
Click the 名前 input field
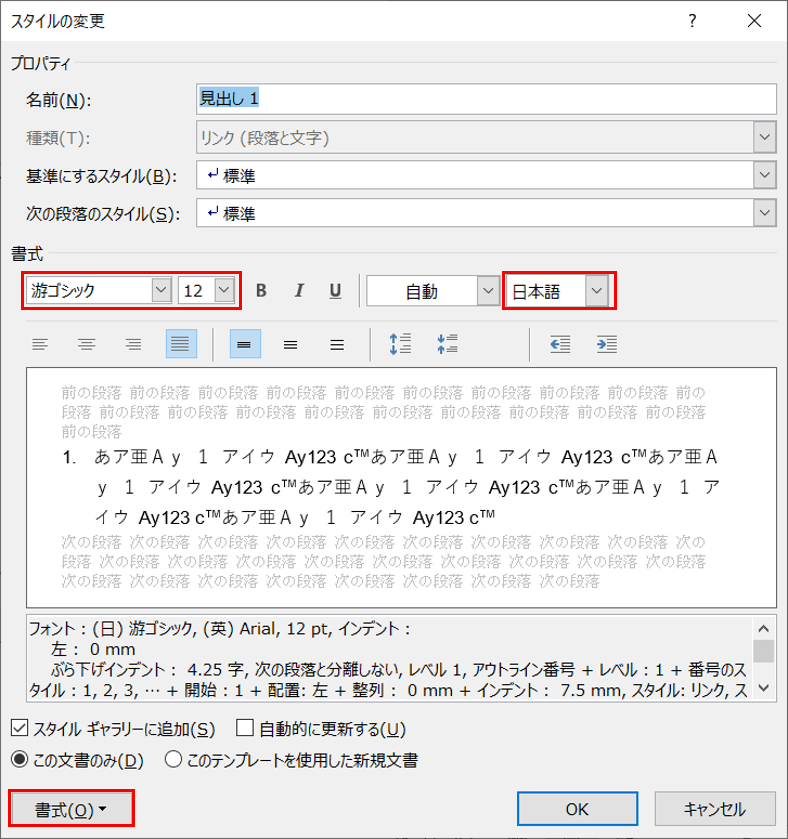coord(486,98)
